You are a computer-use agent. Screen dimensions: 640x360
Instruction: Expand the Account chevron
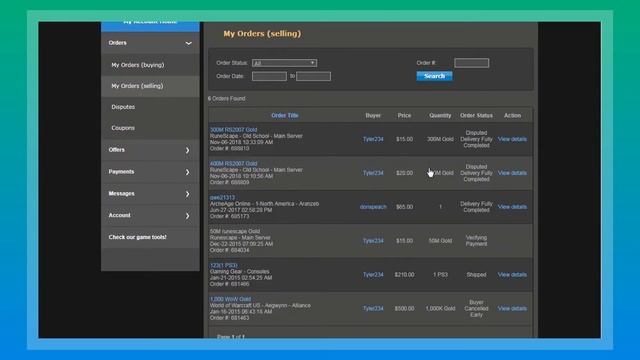click(187, 216)
